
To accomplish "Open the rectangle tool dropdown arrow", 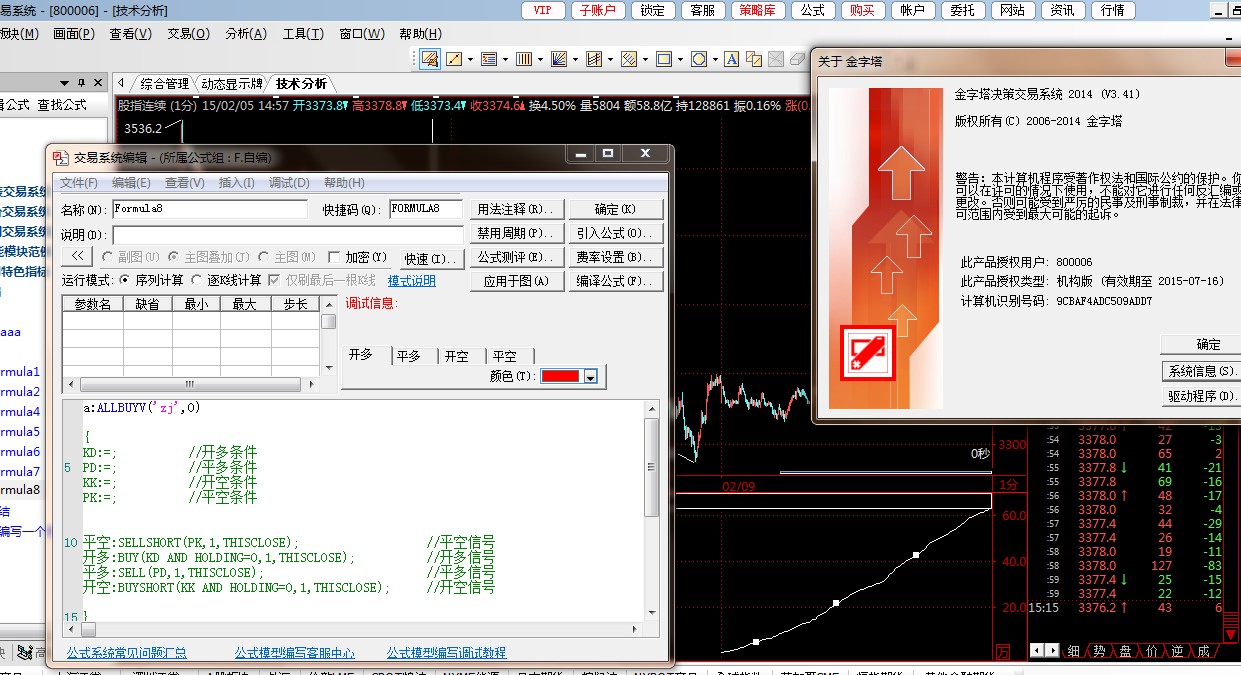I will pos(680,59).
